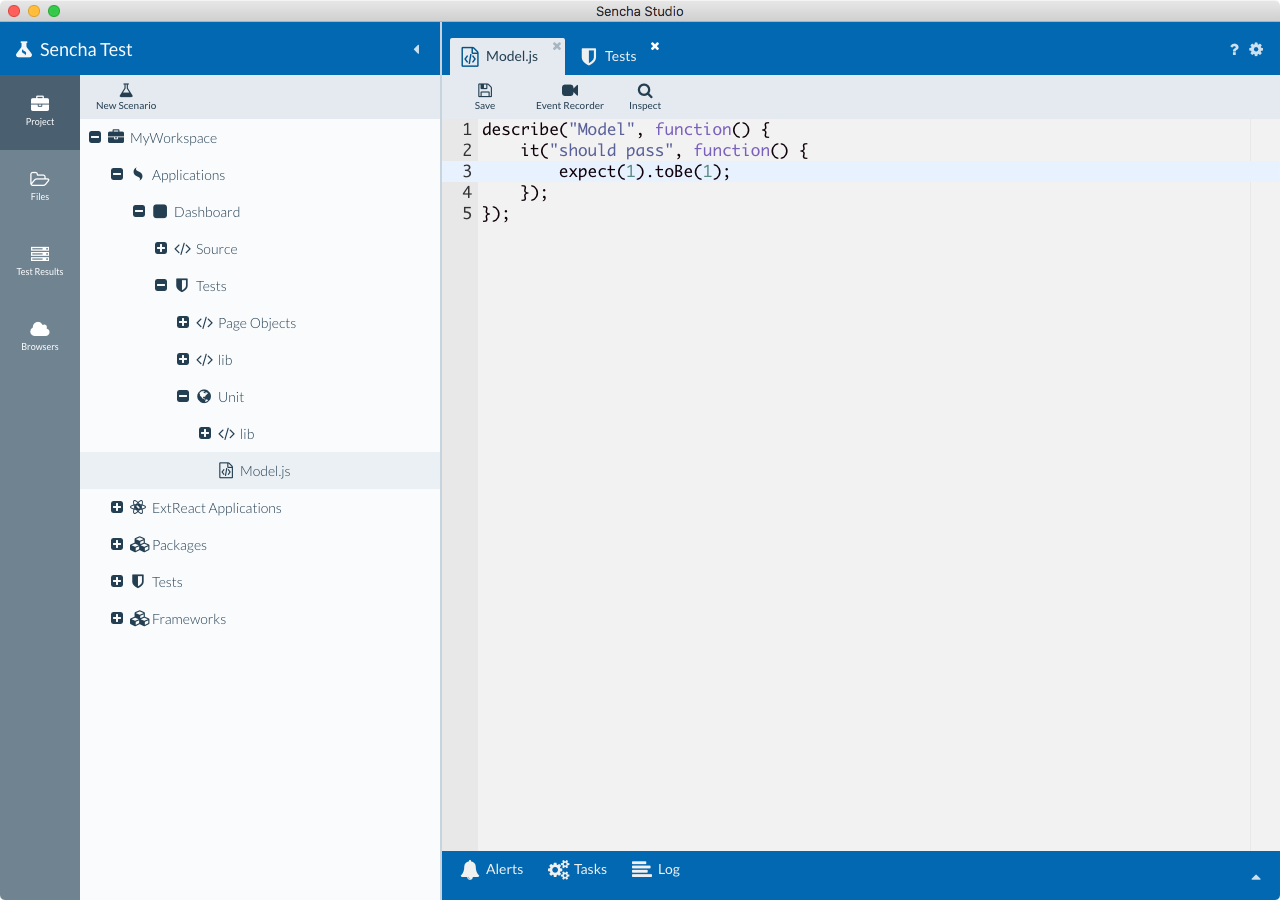Expand the Page Objects tree node
1280x900 pixels.
pos(183,323)
